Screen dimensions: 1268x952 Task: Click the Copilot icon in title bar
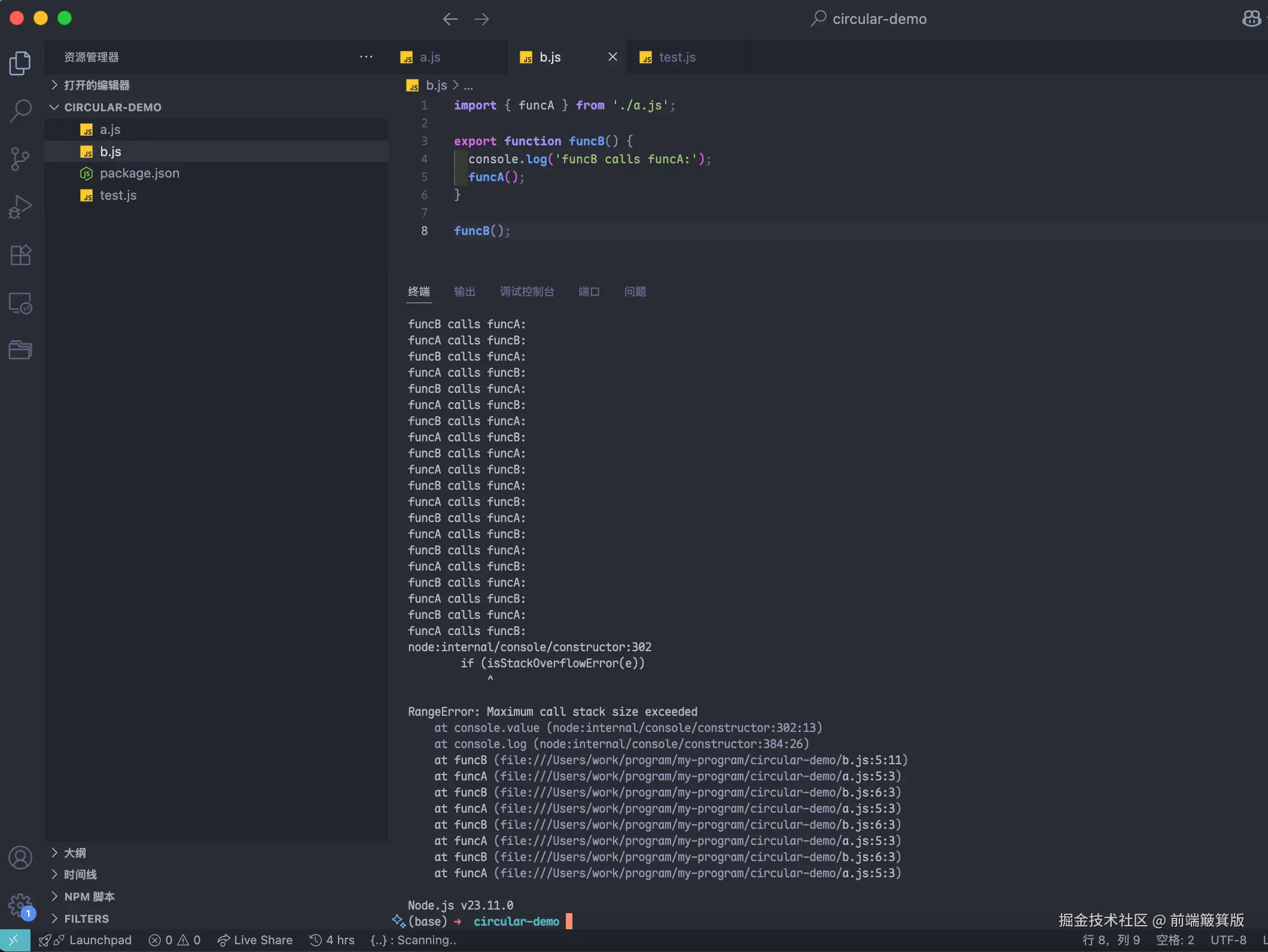[x=1251, y=19]
